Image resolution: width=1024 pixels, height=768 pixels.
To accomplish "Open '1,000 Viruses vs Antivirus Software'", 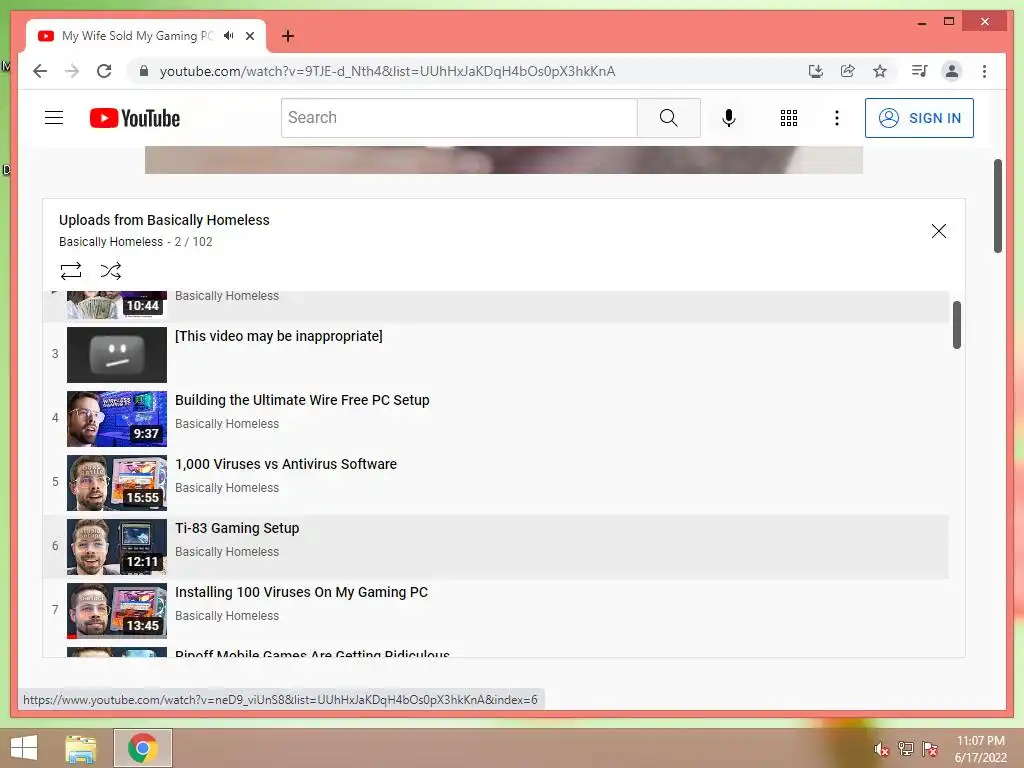I will (x=286, y=464).
